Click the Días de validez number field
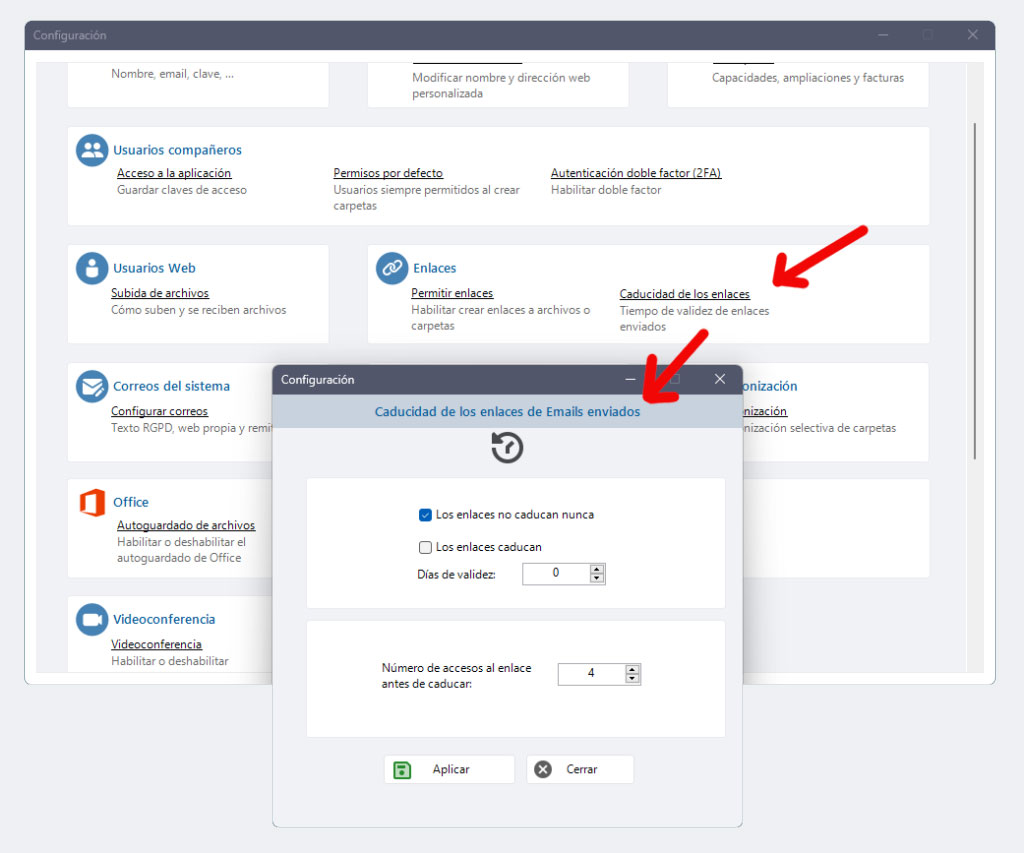The image size is (1024, 853). tap(556, 574)
